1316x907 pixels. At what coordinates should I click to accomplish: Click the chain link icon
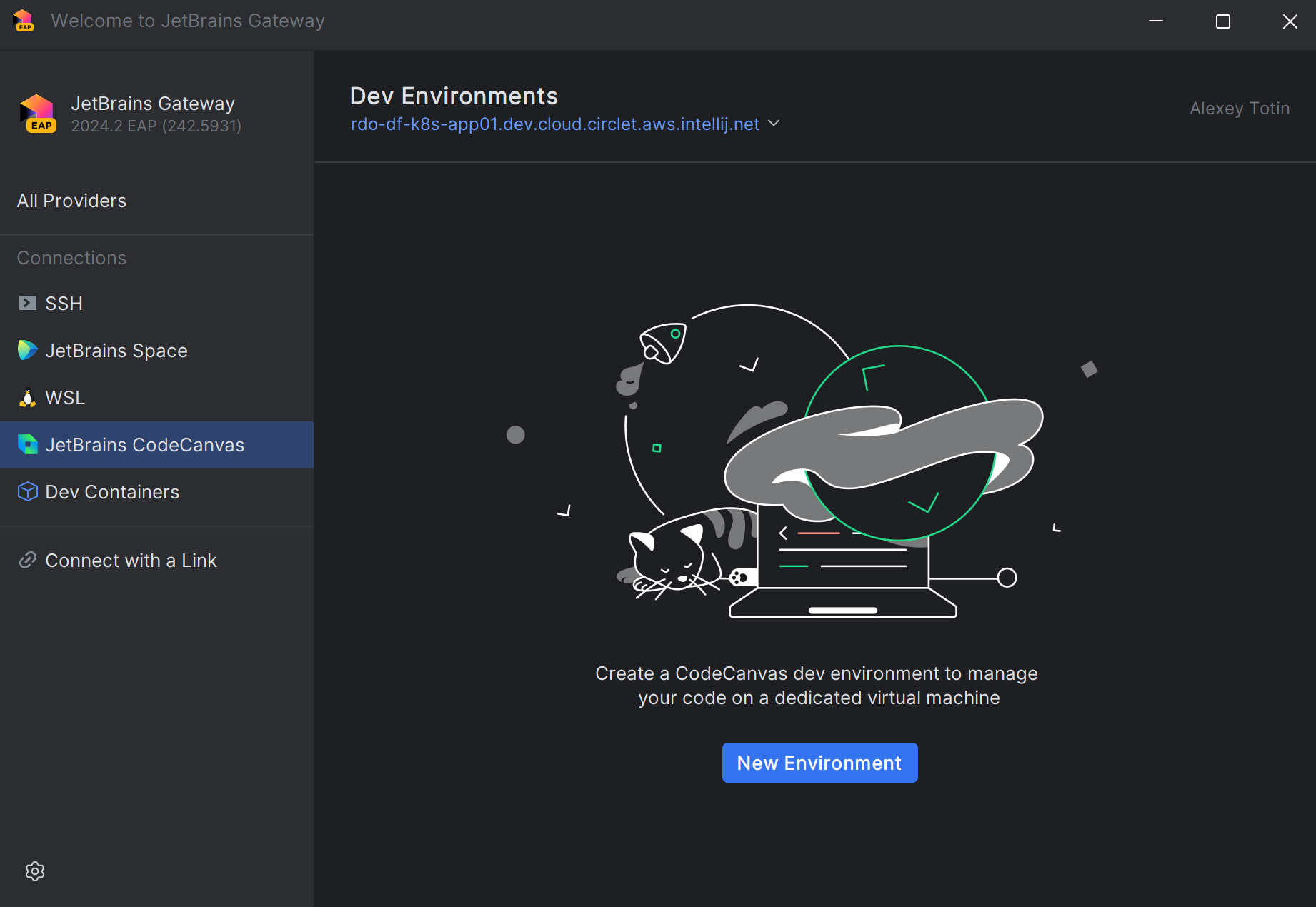pyautogui.click(x=27, y=561)
